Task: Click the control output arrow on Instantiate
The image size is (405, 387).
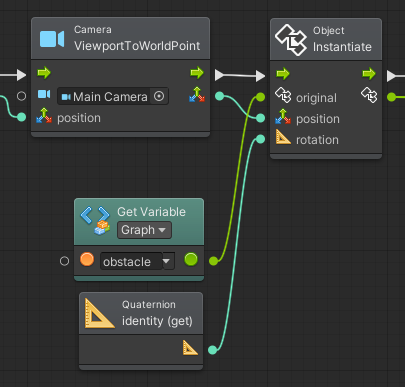Action: 369,74
